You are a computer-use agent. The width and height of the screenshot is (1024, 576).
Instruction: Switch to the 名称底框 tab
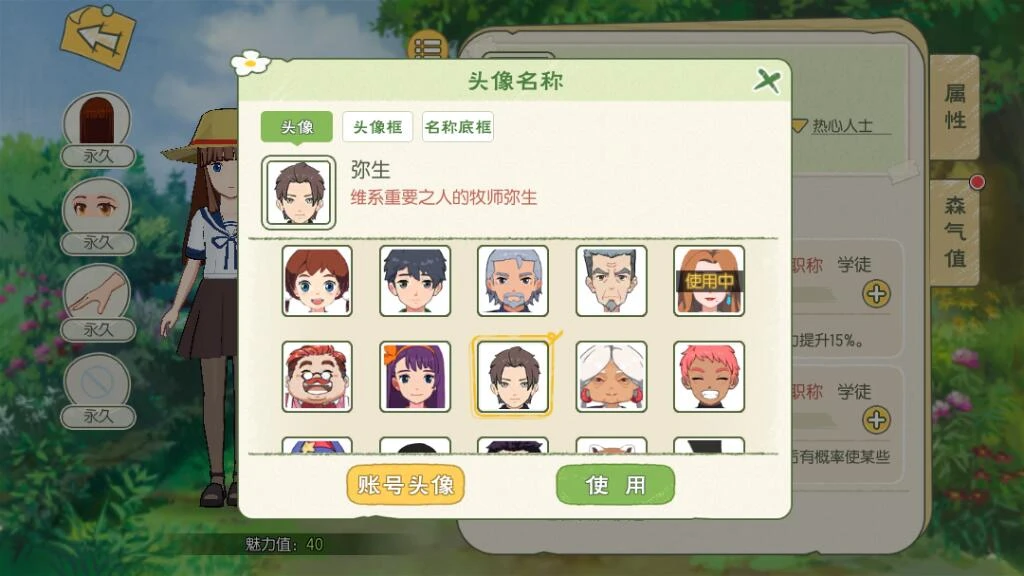458,127
